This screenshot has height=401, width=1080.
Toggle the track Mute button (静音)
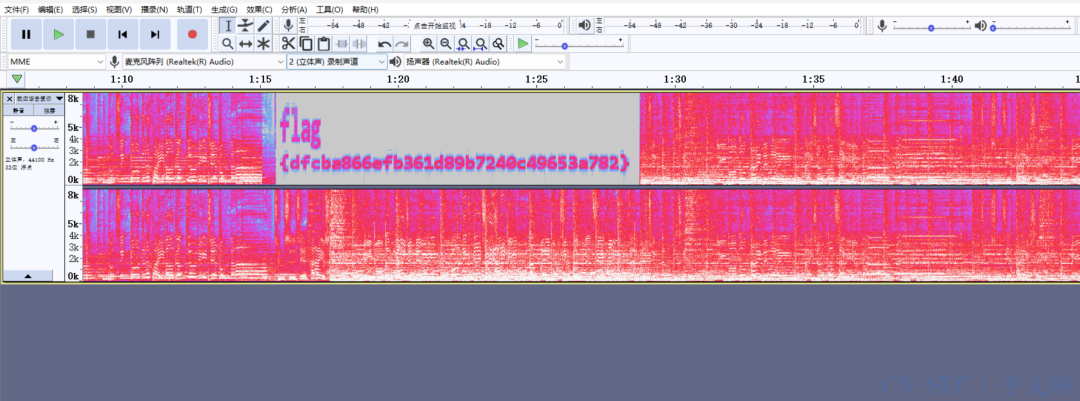point(19,110)
